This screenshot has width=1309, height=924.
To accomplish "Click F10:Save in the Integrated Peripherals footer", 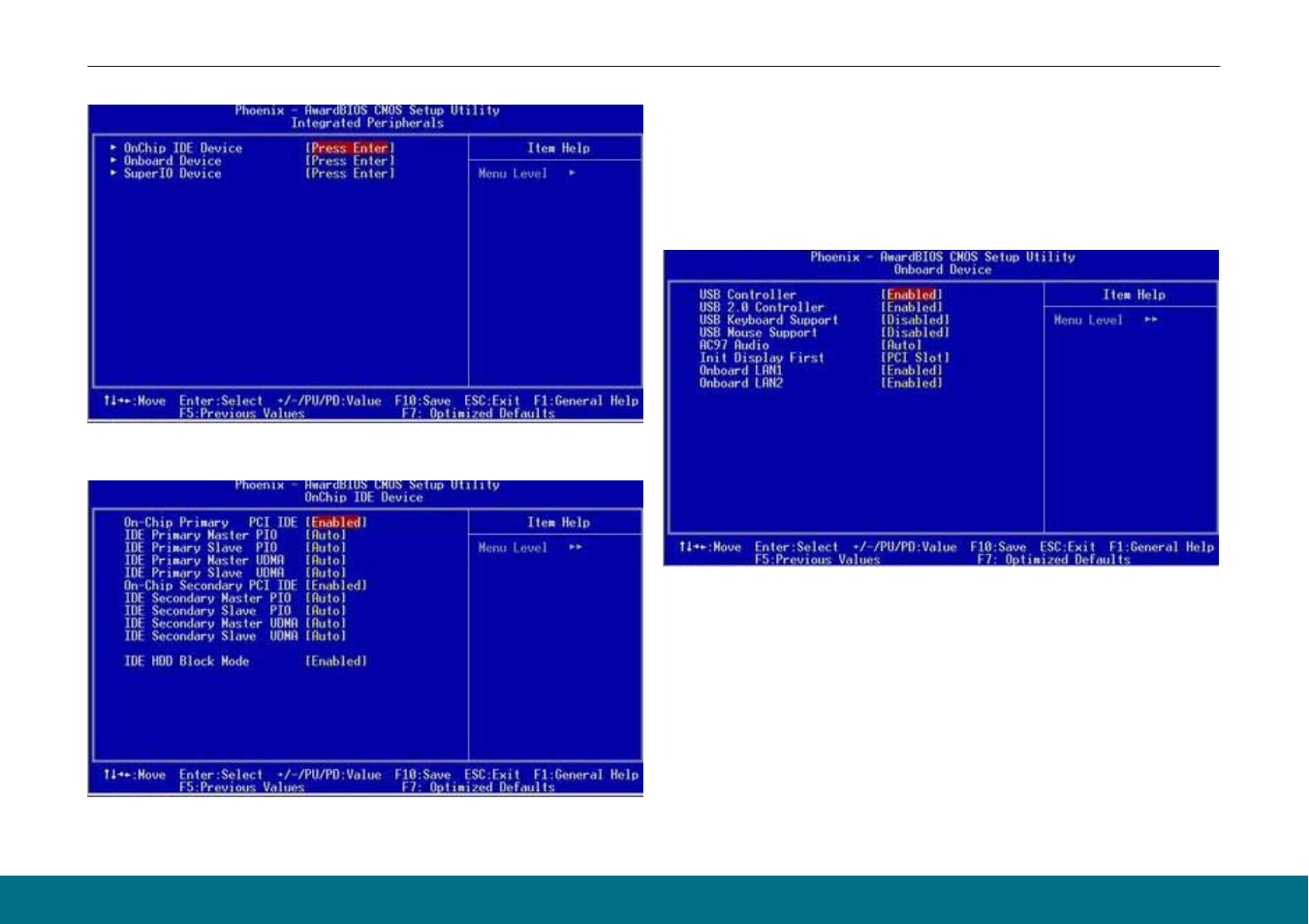I will 422,401.
